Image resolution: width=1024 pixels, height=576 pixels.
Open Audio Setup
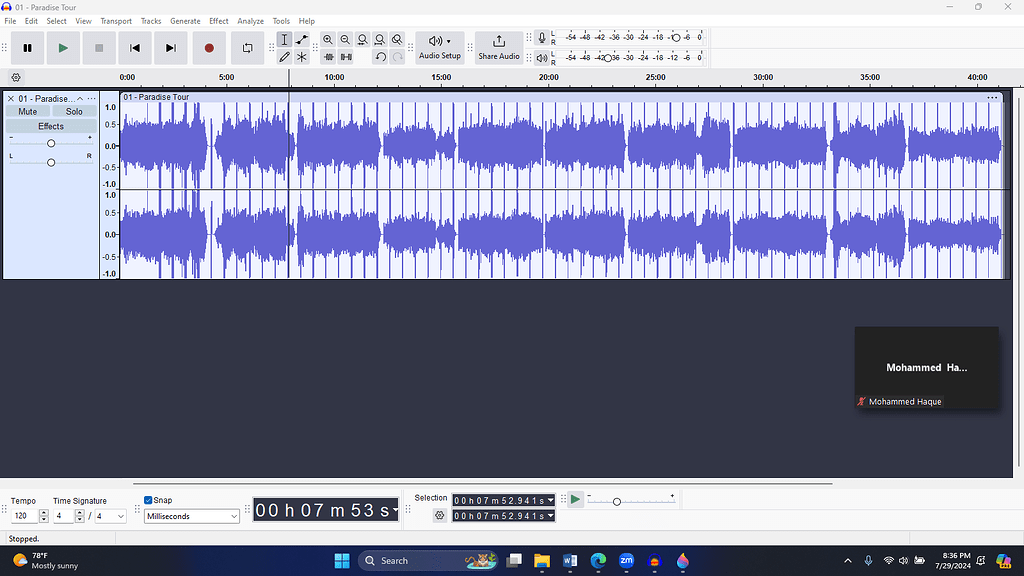[x=438, y=47]
